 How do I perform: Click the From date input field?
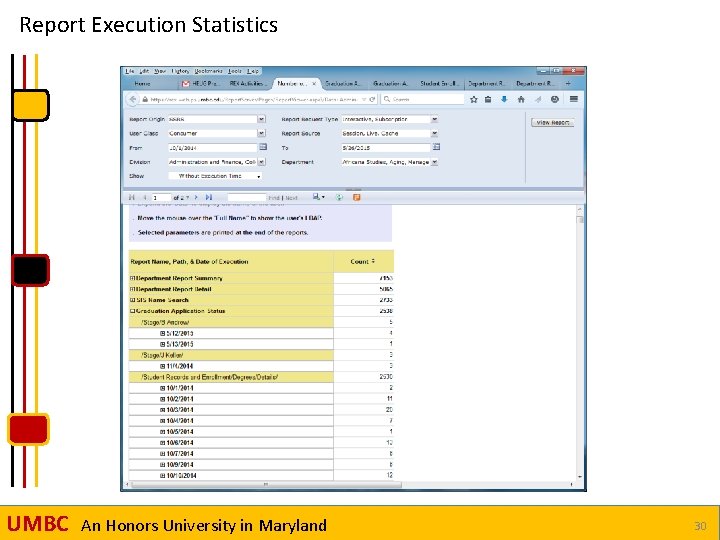click(x=213, y=148)
